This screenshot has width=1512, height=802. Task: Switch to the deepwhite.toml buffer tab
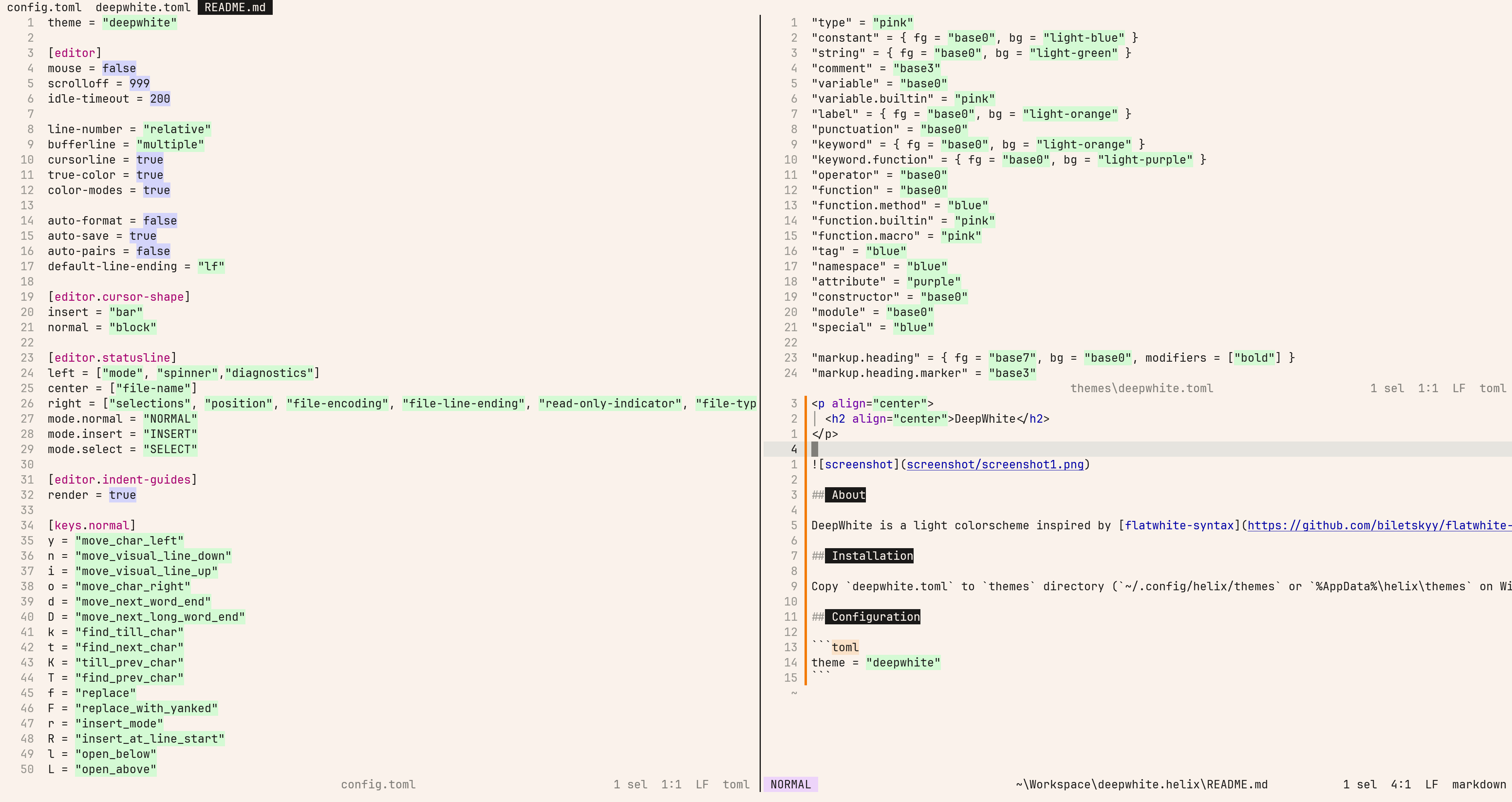click(143, 7)
